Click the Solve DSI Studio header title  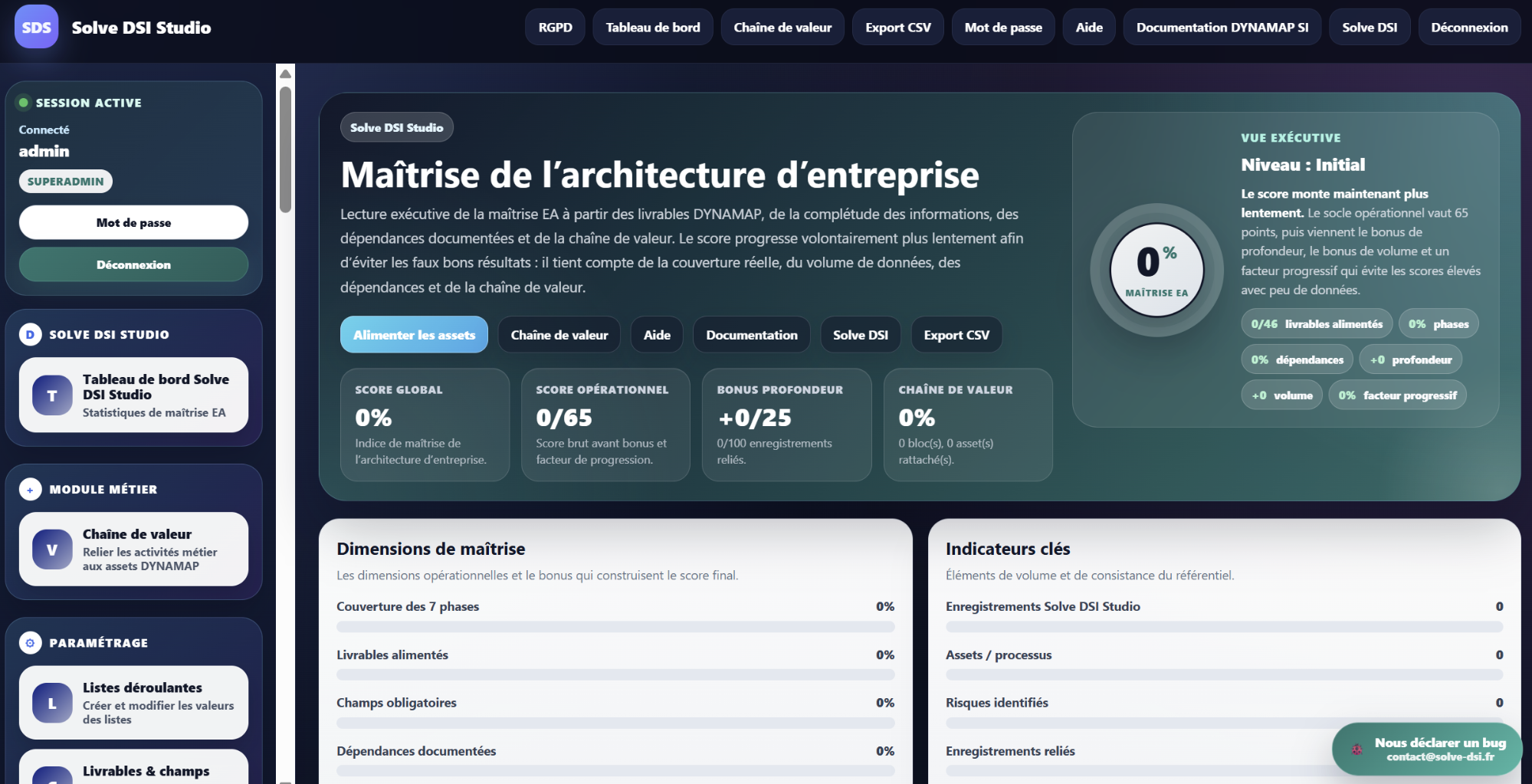[x=141, y=28]
